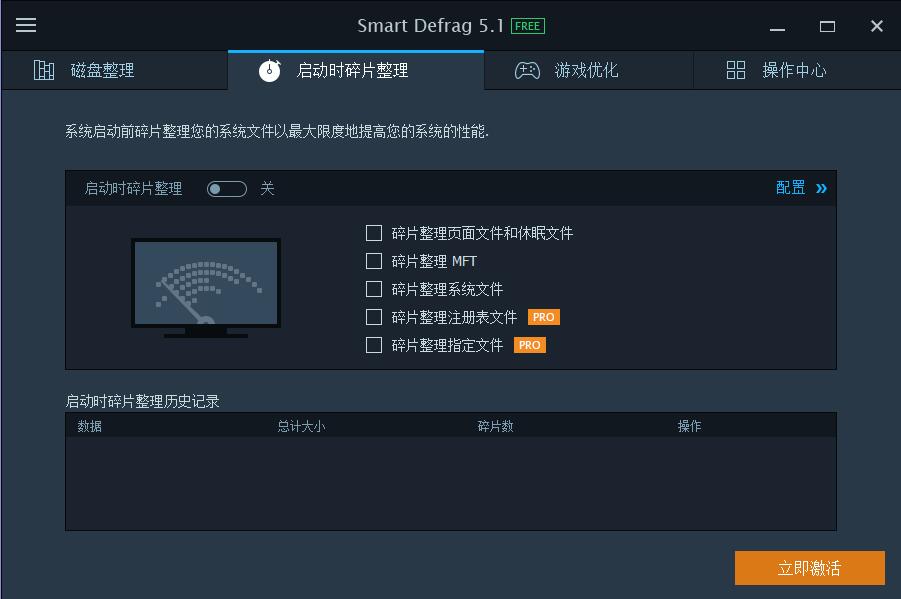The image size is (901, 599).
Task: Click the switch state label 关
Action: pos(267,188)
